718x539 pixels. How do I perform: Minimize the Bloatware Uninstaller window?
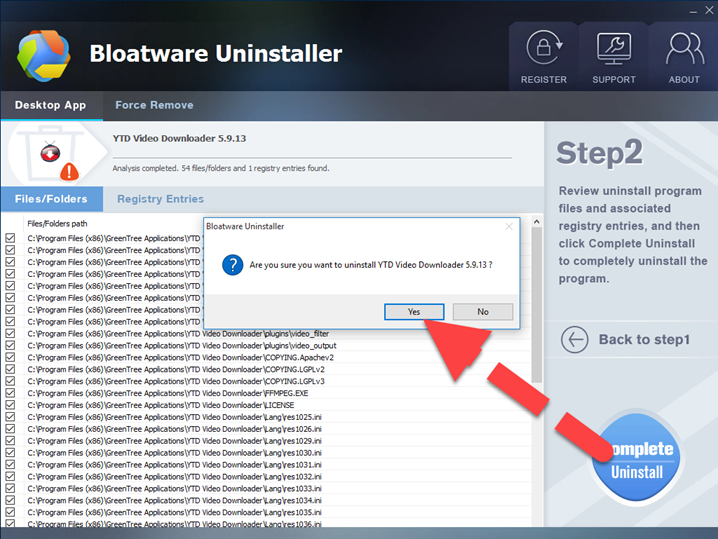coord(693,11)
